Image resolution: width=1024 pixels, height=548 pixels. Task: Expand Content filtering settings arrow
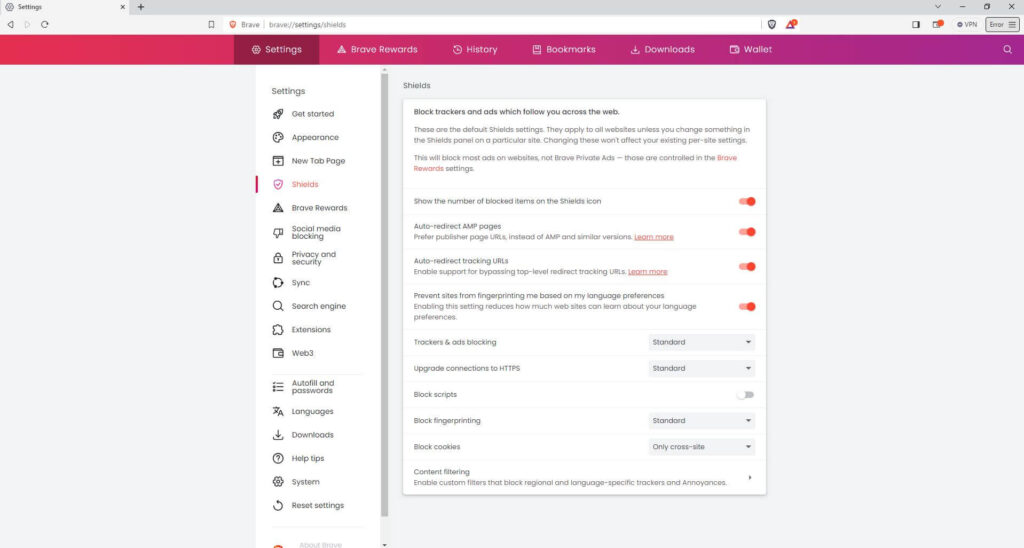[750, 477]
